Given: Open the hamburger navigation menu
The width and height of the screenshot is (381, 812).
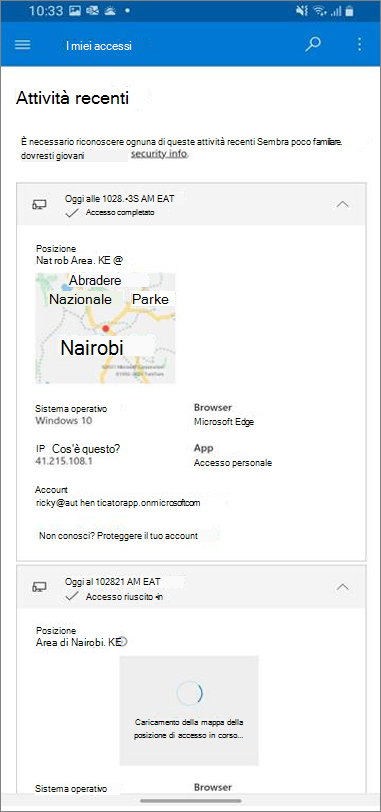Looking at the screenshot, I should click(x=22, y=45).
